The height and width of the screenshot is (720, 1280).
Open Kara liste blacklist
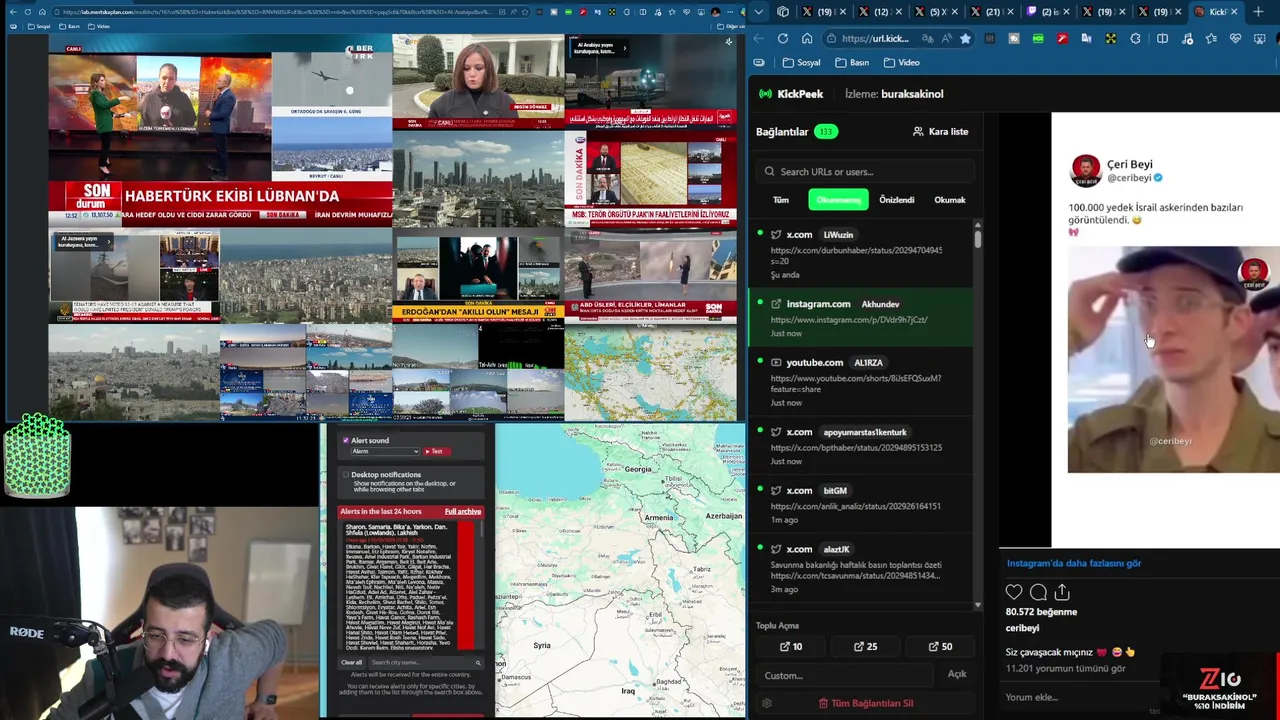[940, 131]
